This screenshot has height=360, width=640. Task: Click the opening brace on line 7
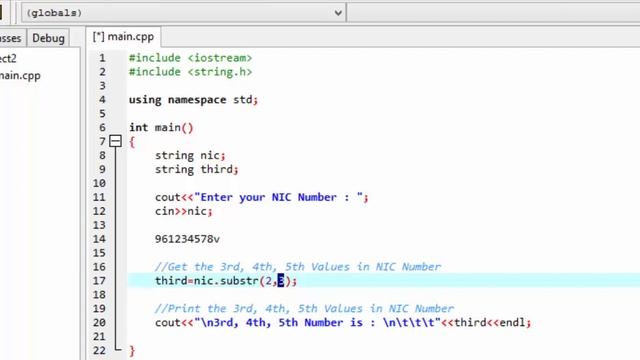coord(132,142)
